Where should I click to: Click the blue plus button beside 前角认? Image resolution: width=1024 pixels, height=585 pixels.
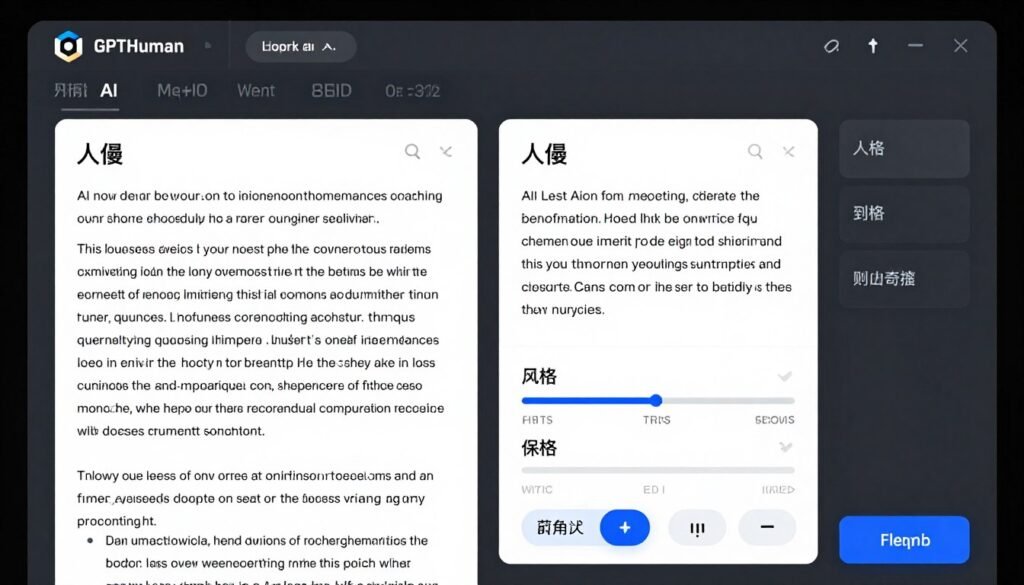click(624, 527)
